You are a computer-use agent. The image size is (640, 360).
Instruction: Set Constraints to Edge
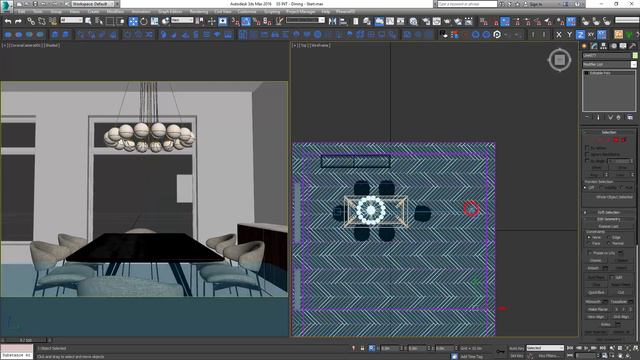click(x=609, y=237)
